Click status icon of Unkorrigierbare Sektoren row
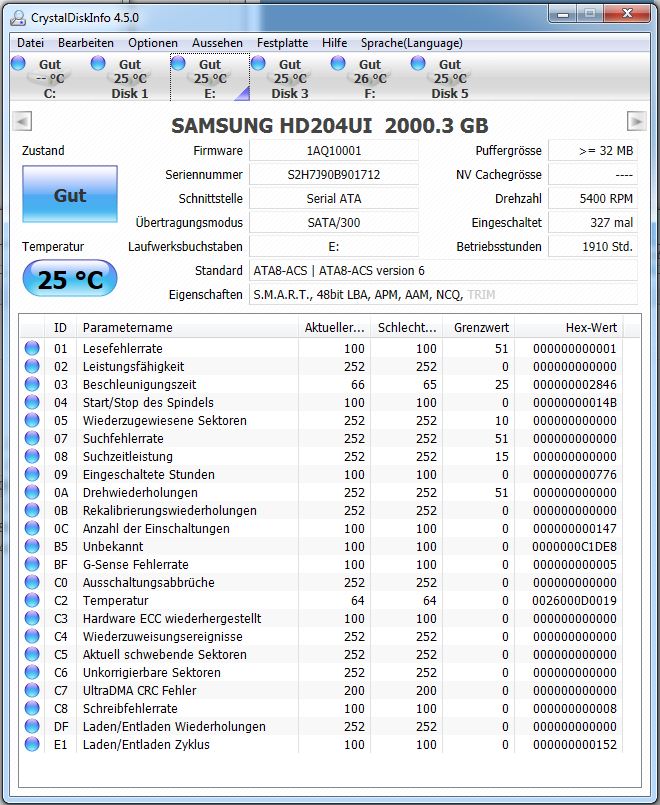The height and width of the screenshot is (805, 660). point(32,672)
